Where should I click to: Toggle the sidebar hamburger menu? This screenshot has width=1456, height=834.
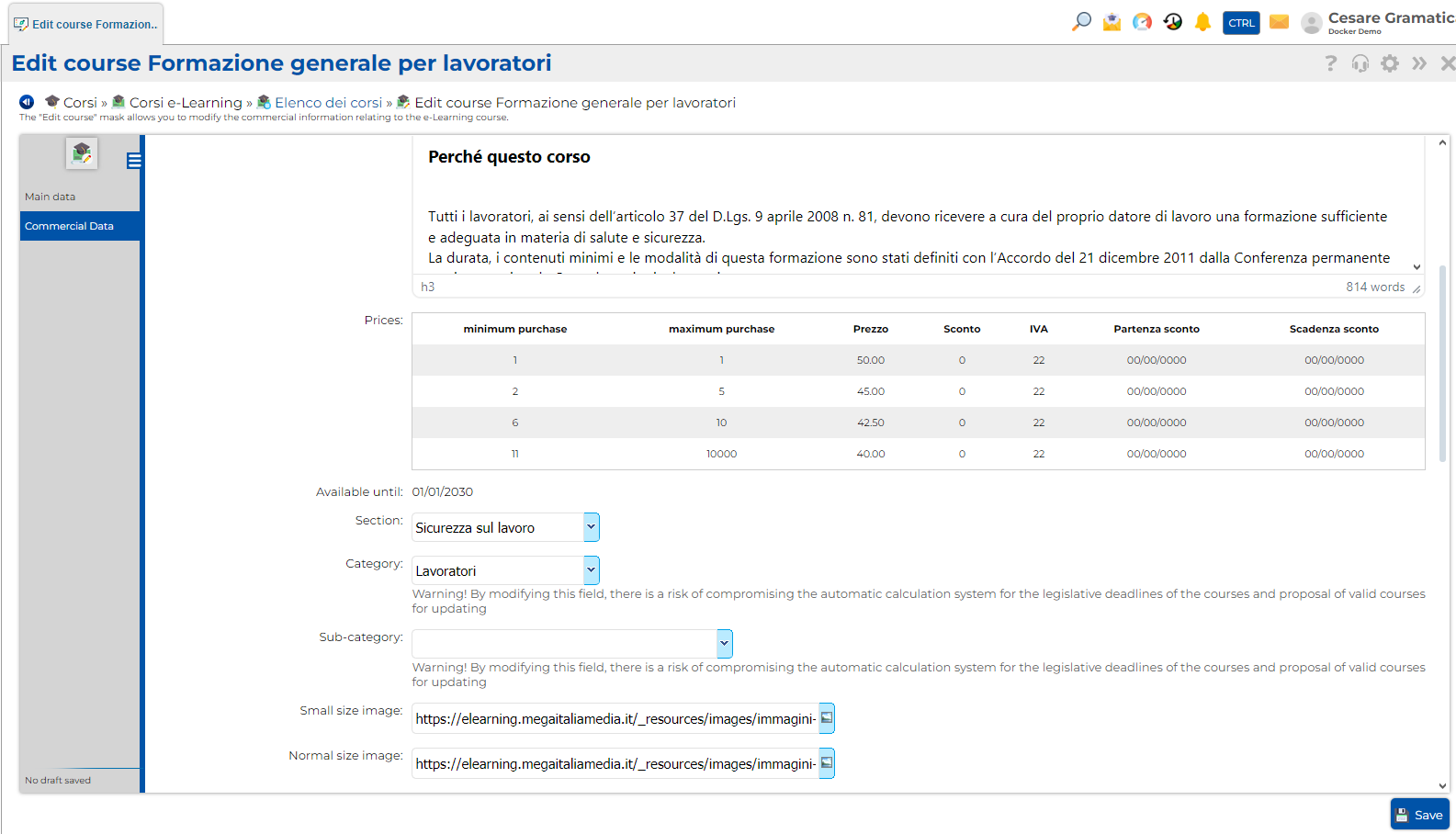pos(134,162)
